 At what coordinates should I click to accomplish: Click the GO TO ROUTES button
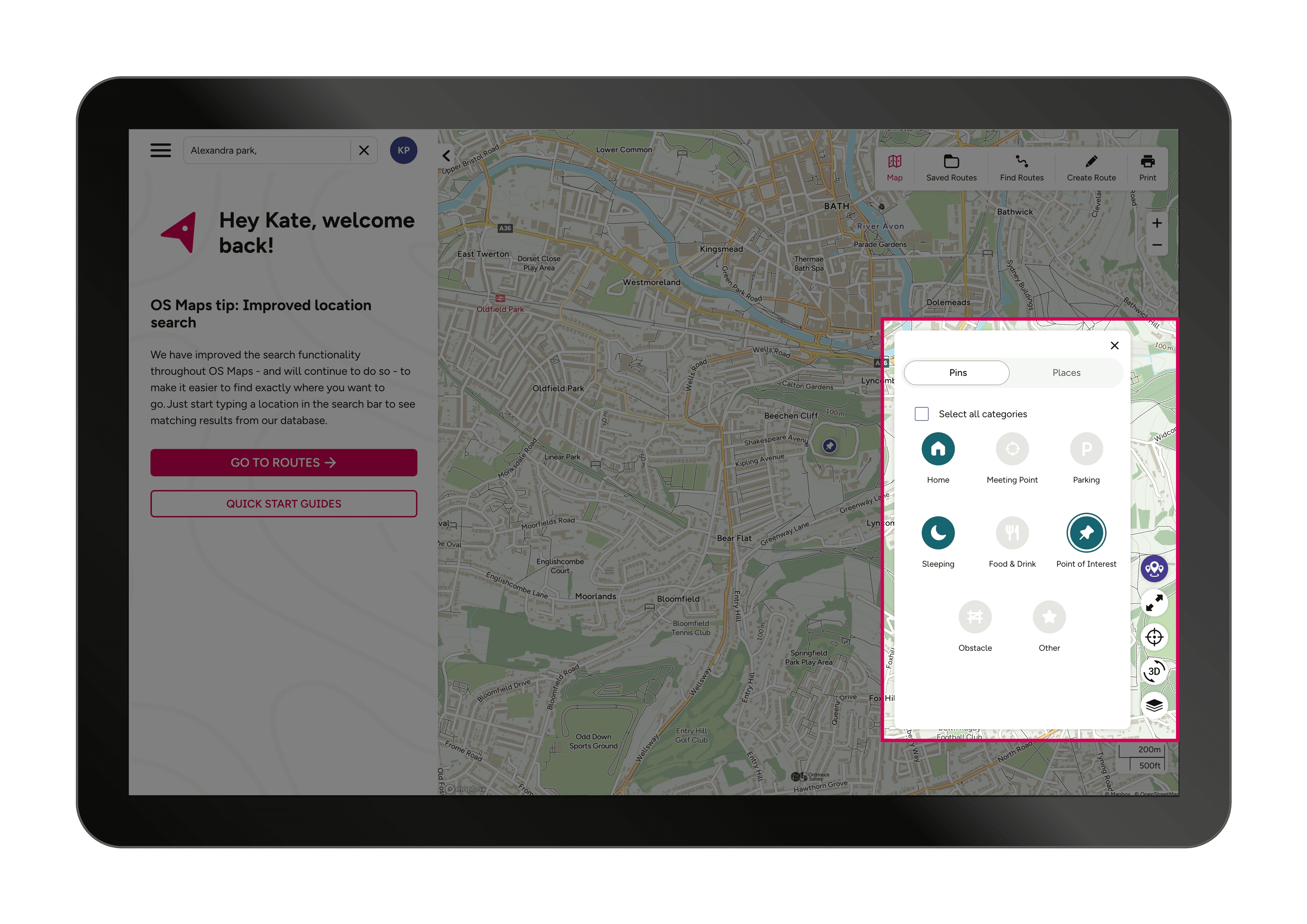[283, 462]
